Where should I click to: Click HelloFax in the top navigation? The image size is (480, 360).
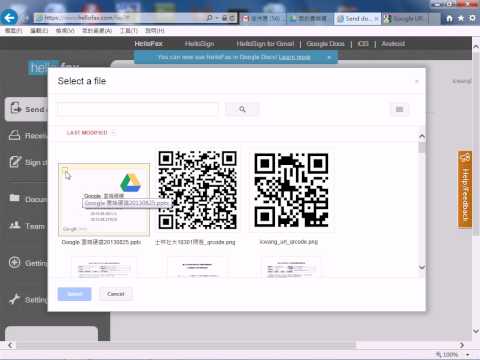tap(148, 44)
